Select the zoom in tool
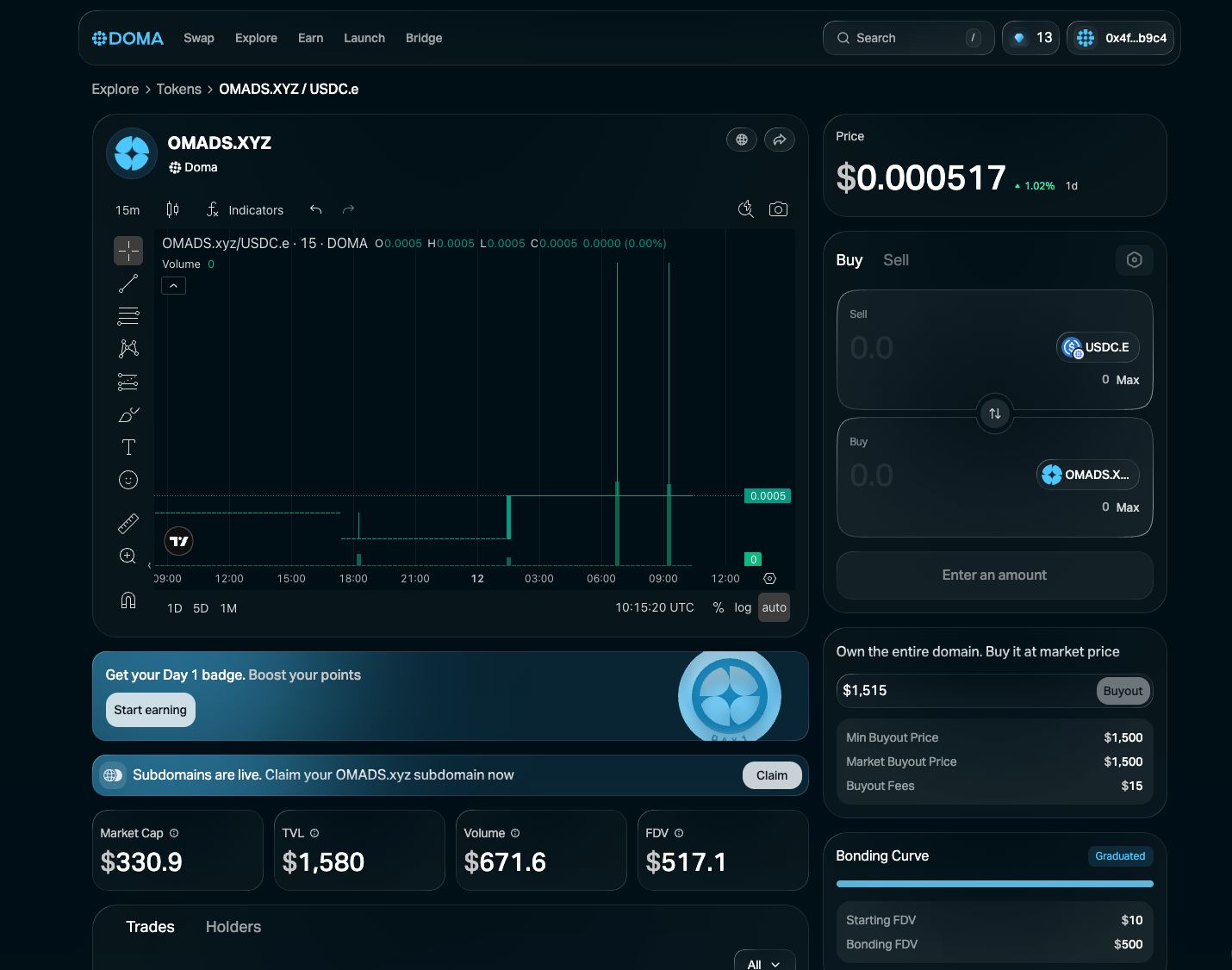 (128, 556)
